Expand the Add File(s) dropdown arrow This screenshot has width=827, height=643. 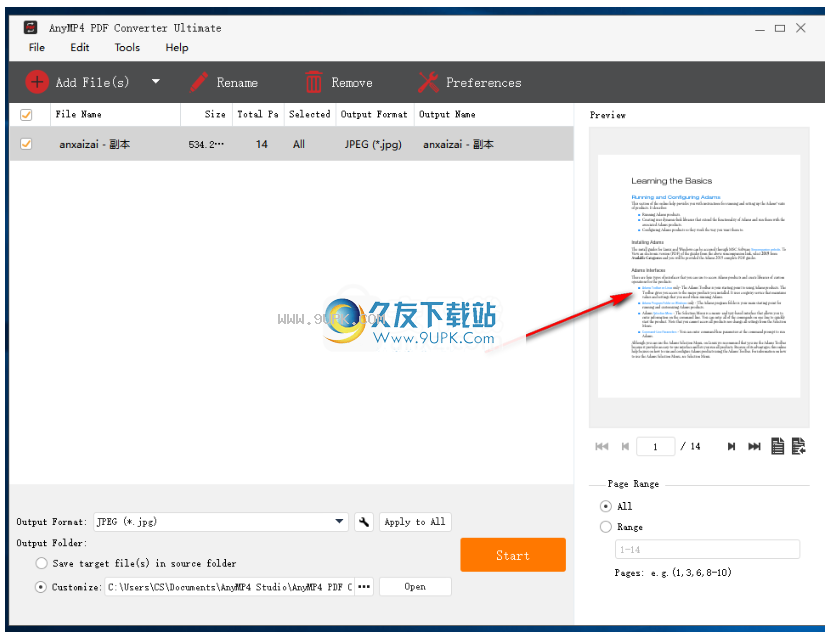pyautogui.click(x=156, y=81)
